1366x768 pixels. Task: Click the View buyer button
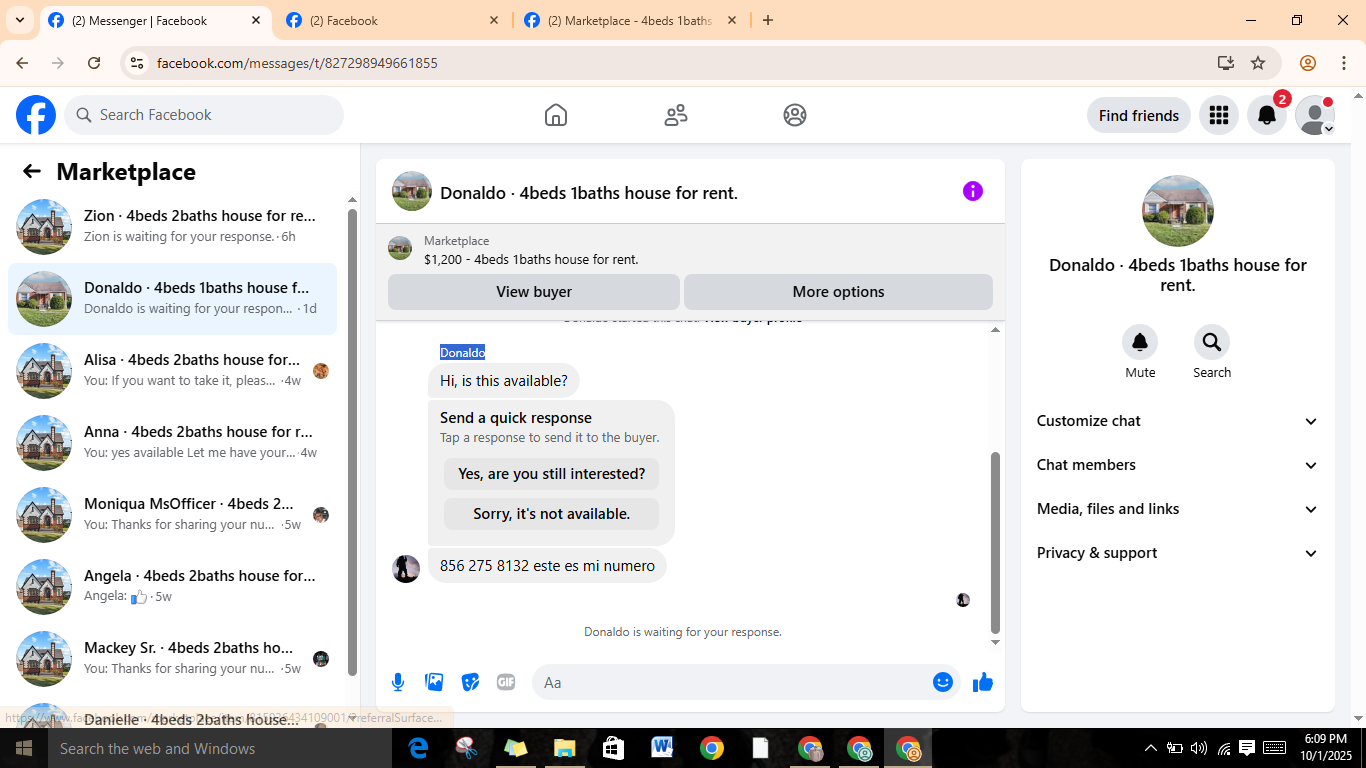[x=534, y=292]
